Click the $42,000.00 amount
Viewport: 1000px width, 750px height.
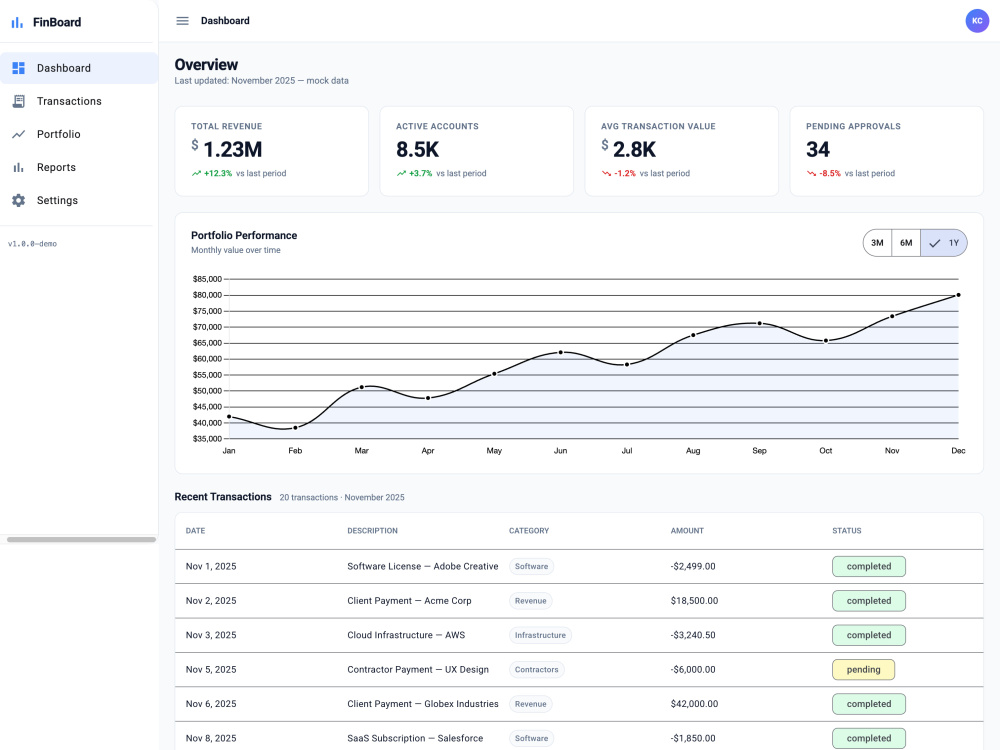click(695, 704)
